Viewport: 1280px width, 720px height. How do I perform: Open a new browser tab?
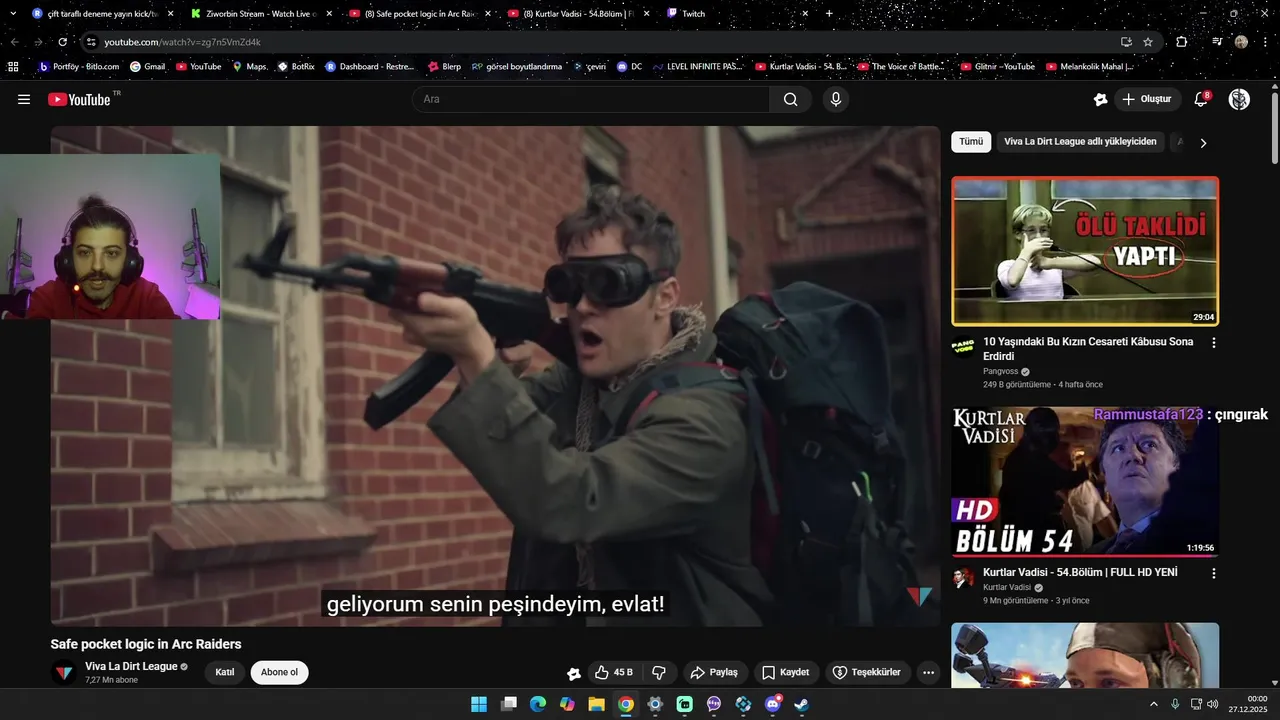click(x=829, y=13)
